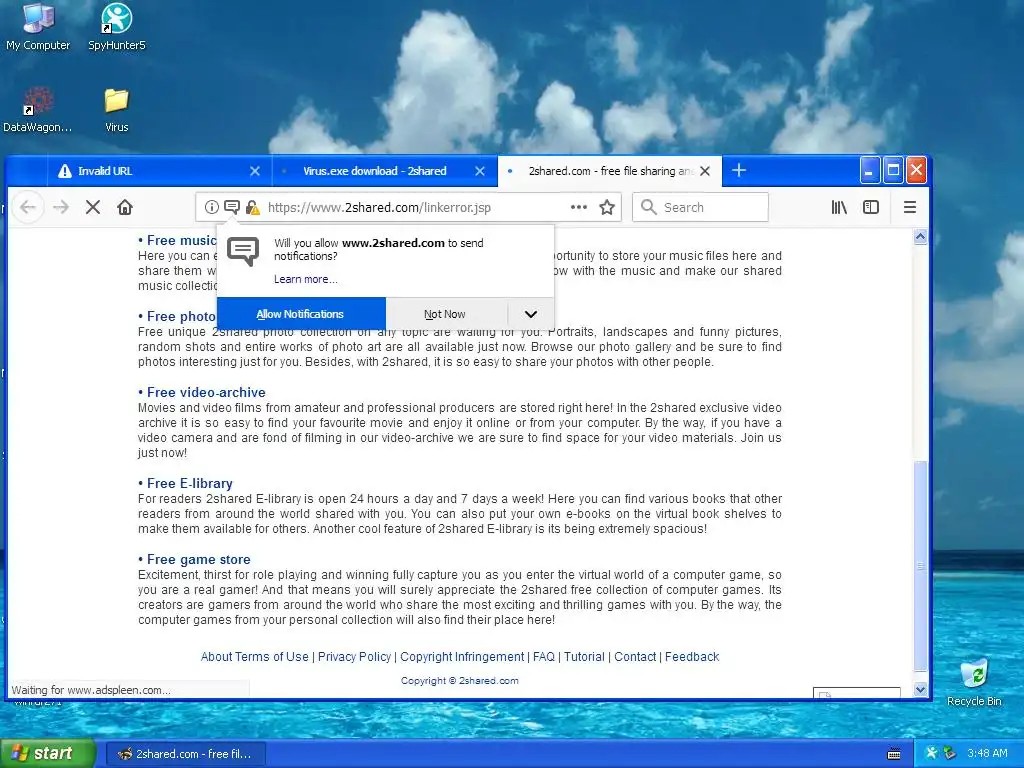The height and width of the screenshot is (768, 1024).
Task: Switch to Virus.exe download - 2shared tab
Action: click(x=385, y=171)
